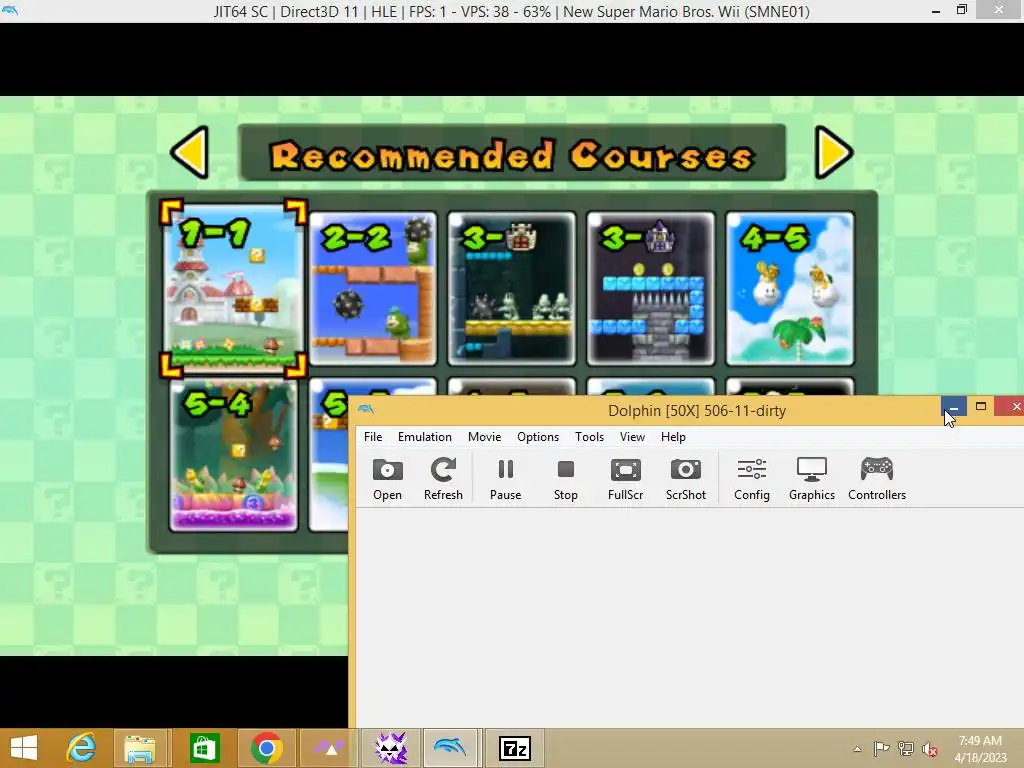Switch to the Dolphin taskbar icon

pos(451,748)
